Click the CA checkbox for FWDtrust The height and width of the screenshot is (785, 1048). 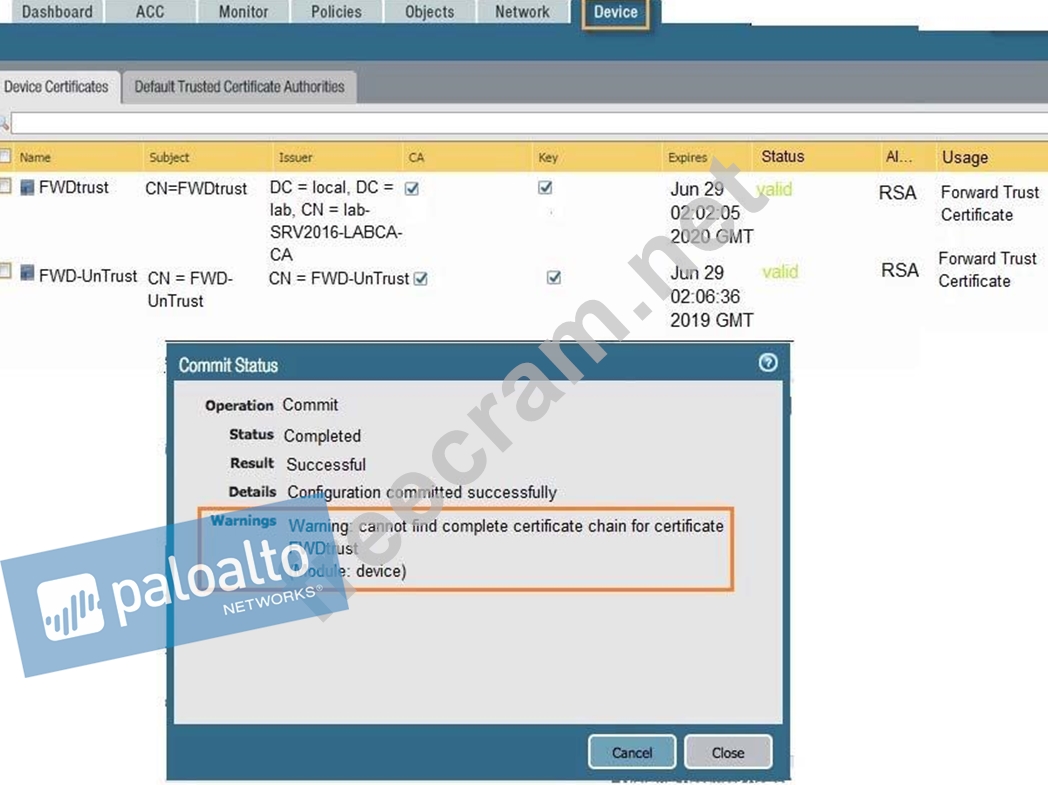tap(411, 188)
